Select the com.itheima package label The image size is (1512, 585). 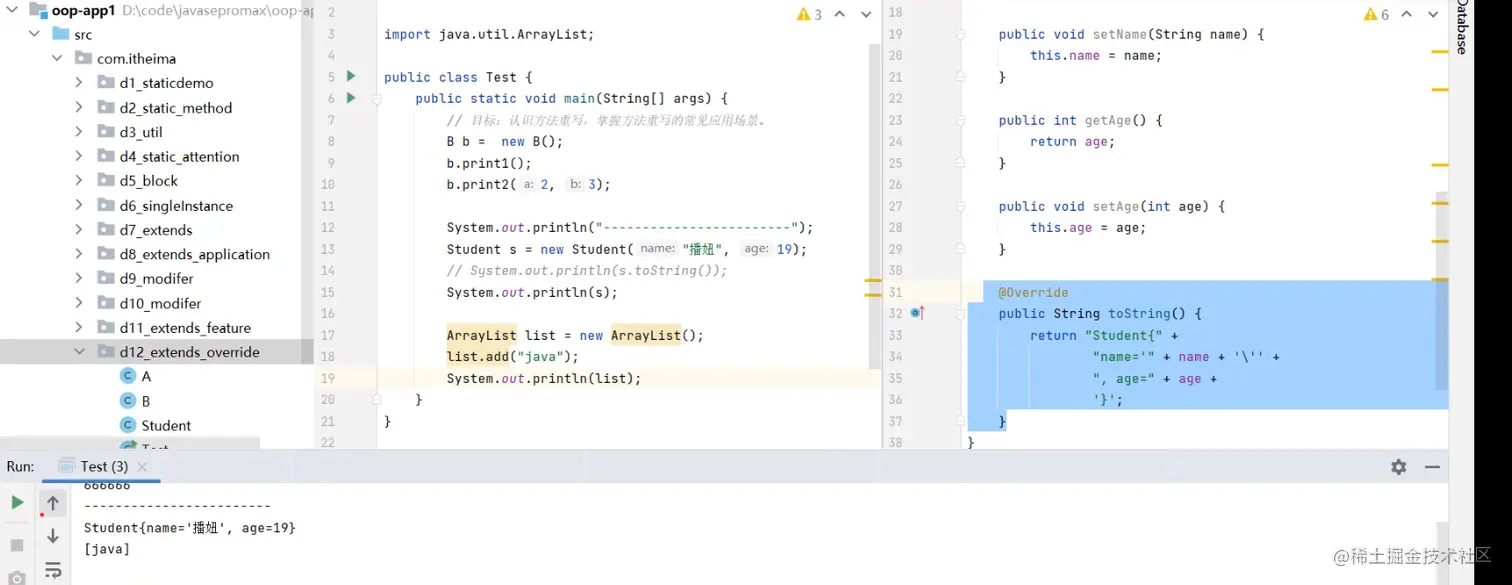136,58
